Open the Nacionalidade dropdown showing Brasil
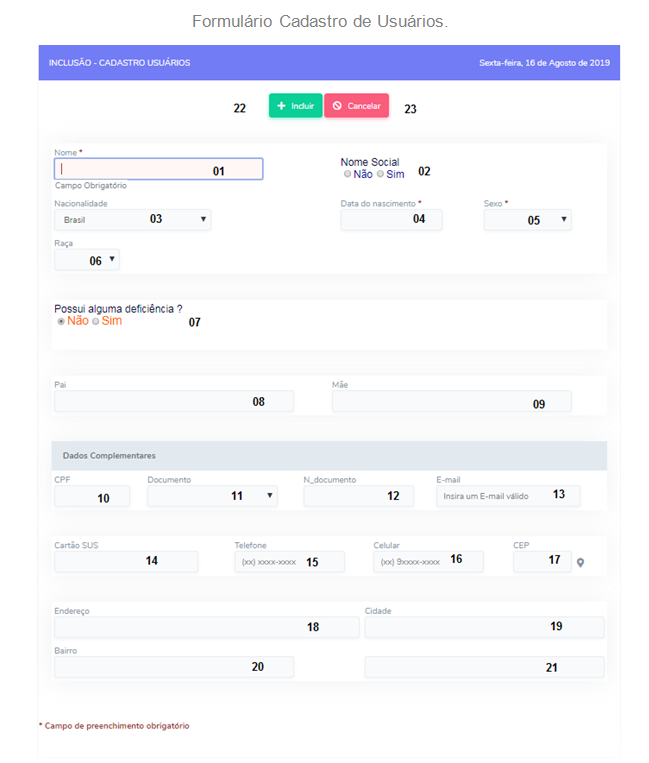649x763 pixels. pyautogui.click(x=132, y=219)
